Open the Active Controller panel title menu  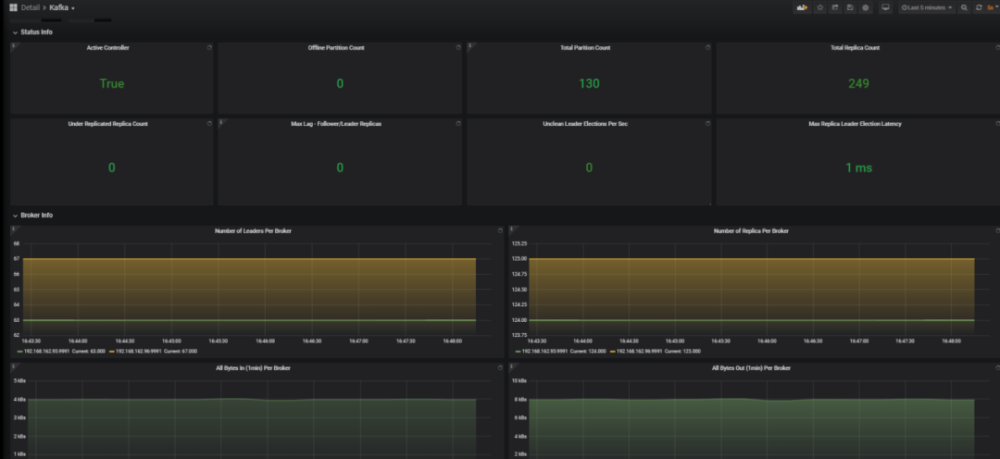pyautogui.click(x=110, y=47)
